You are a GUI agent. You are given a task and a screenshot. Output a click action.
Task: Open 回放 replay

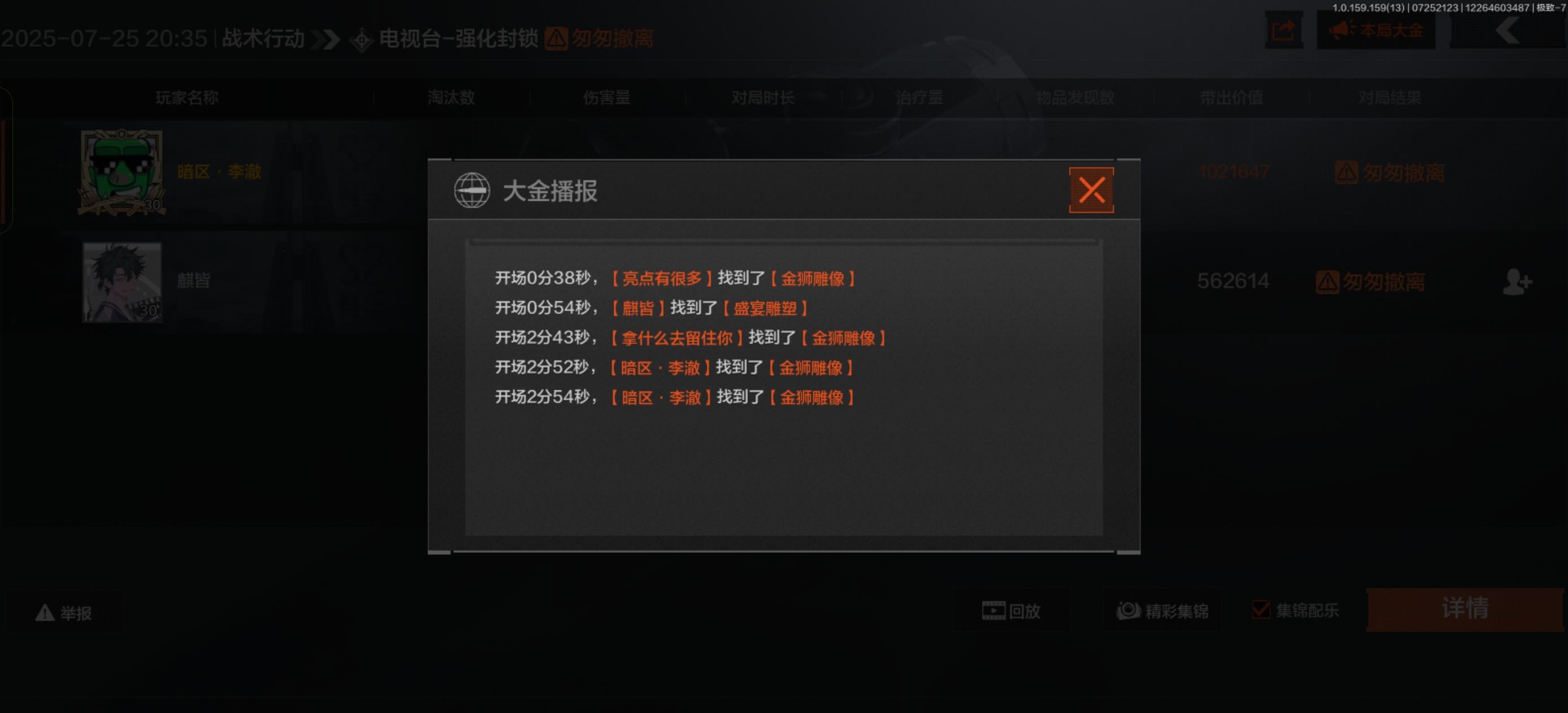click(x=1011, y=611)
